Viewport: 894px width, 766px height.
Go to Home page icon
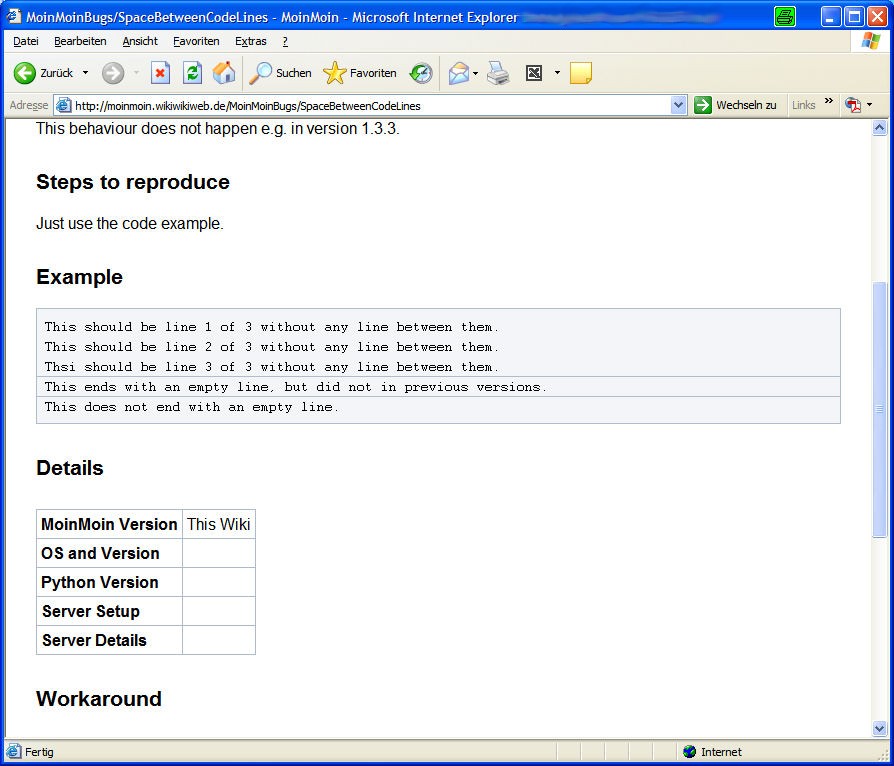coord(224,73)
